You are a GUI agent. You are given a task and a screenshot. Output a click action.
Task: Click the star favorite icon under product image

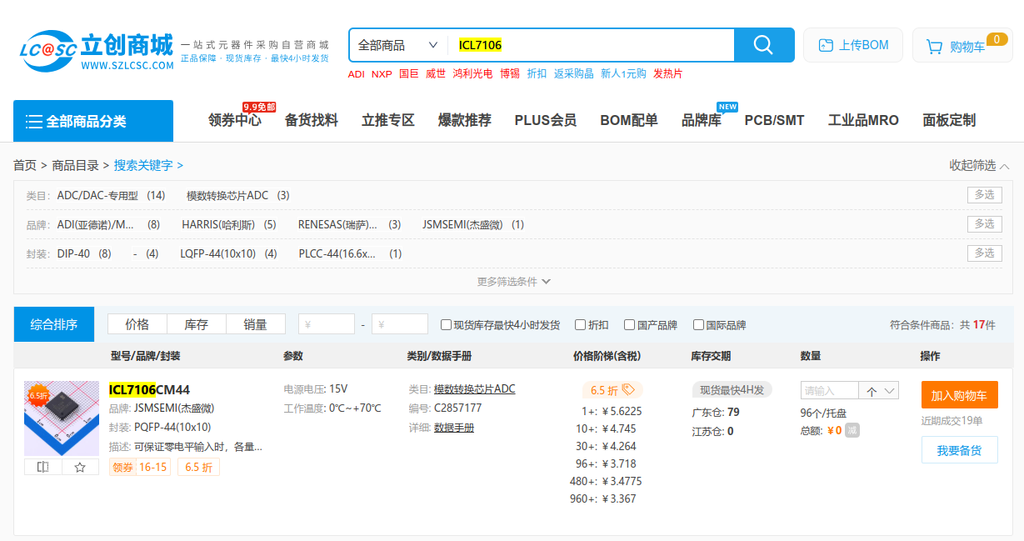coord(80,467)
